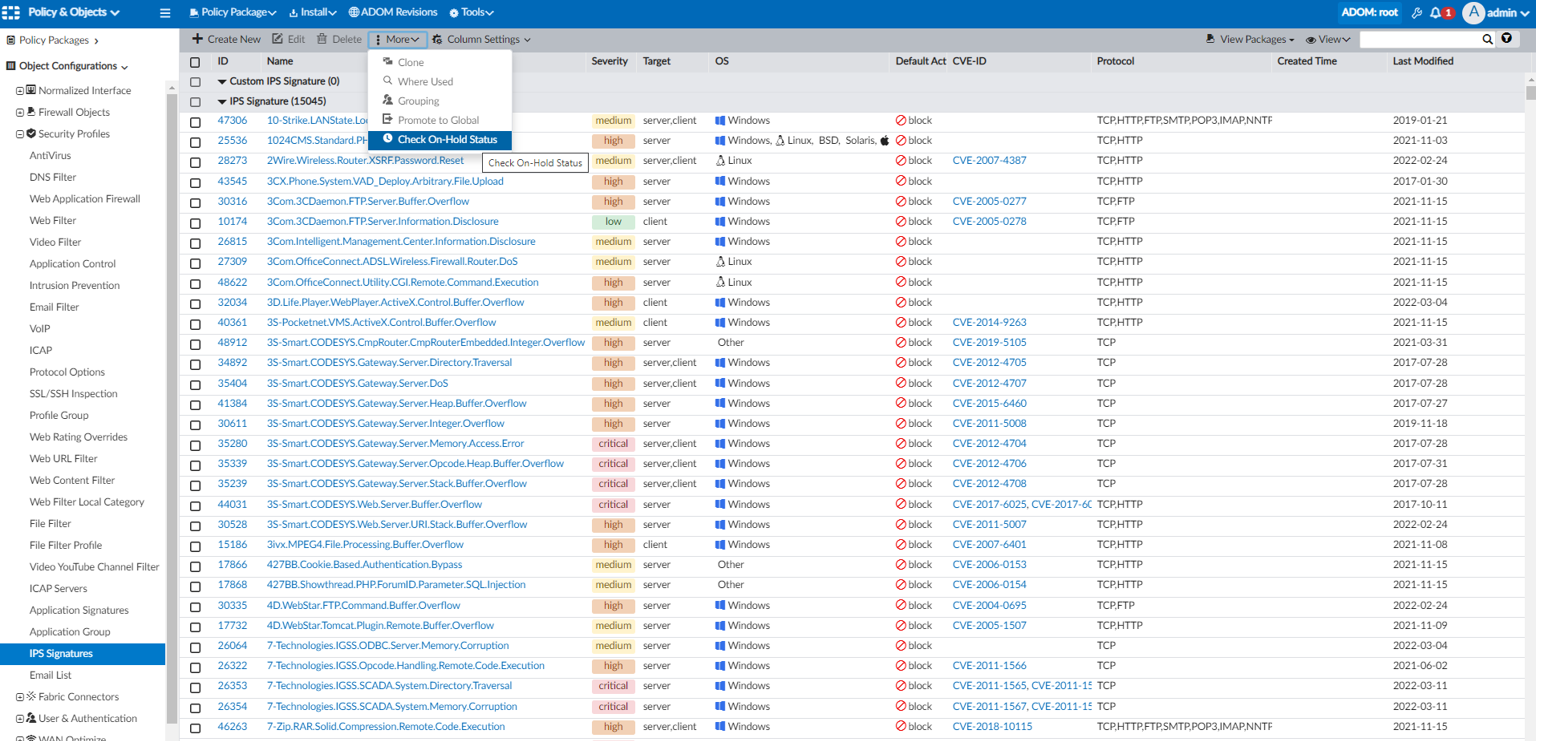Click the Create New button
This screenshot has height=741, width=1546.
(226, 40)
